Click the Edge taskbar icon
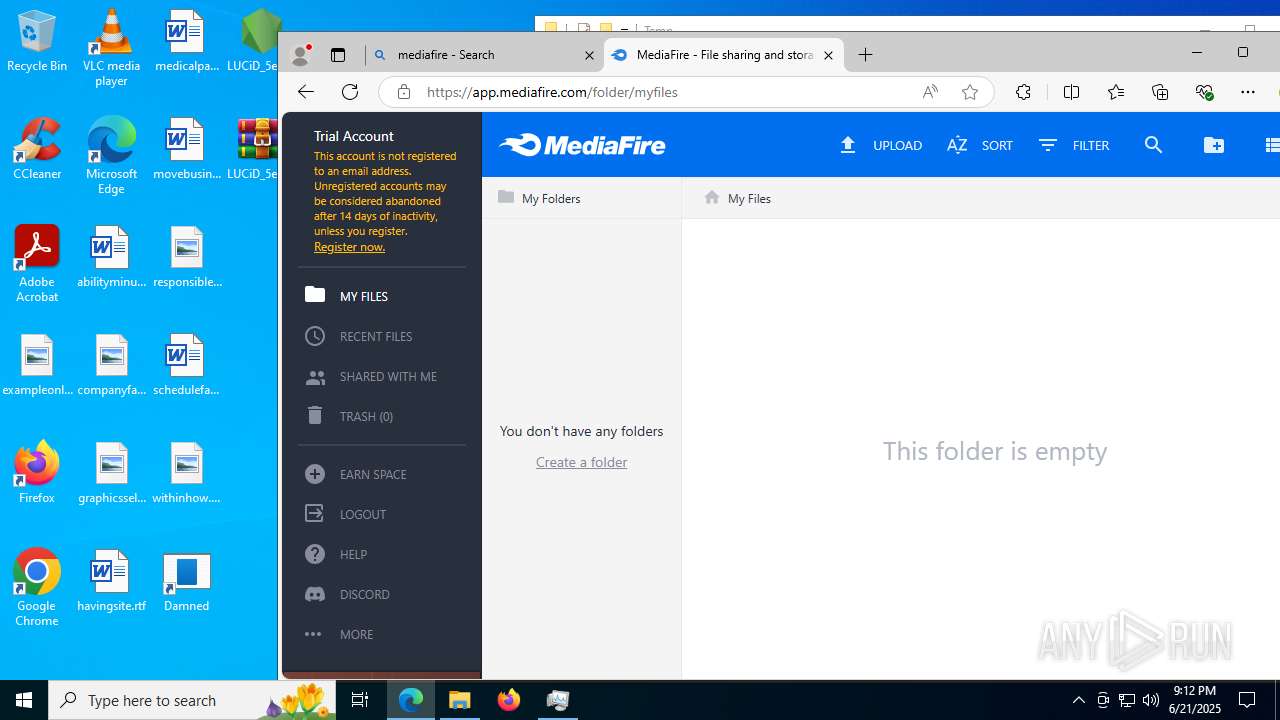 pos(411,700)
